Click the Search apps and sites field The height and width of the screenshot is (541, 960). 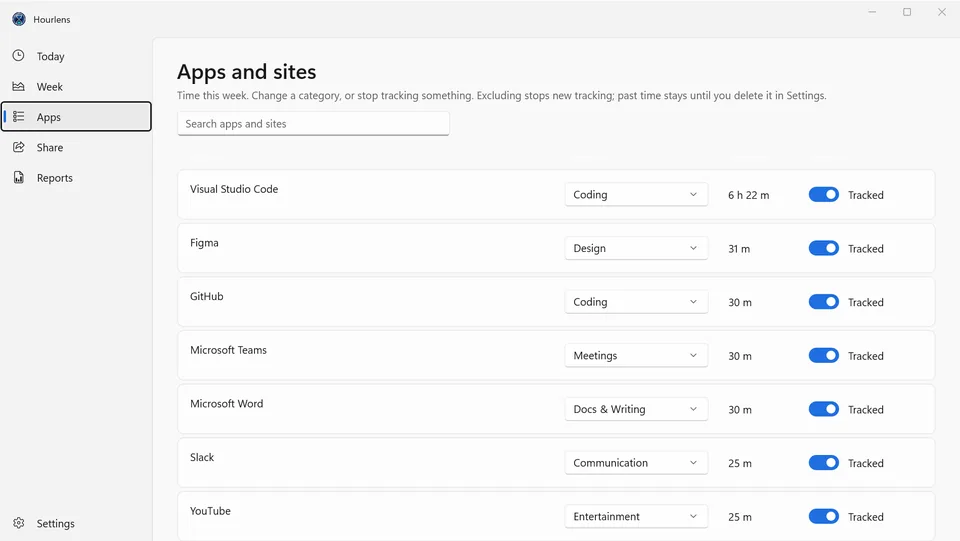pyautogui.click(x=313, y=124)
